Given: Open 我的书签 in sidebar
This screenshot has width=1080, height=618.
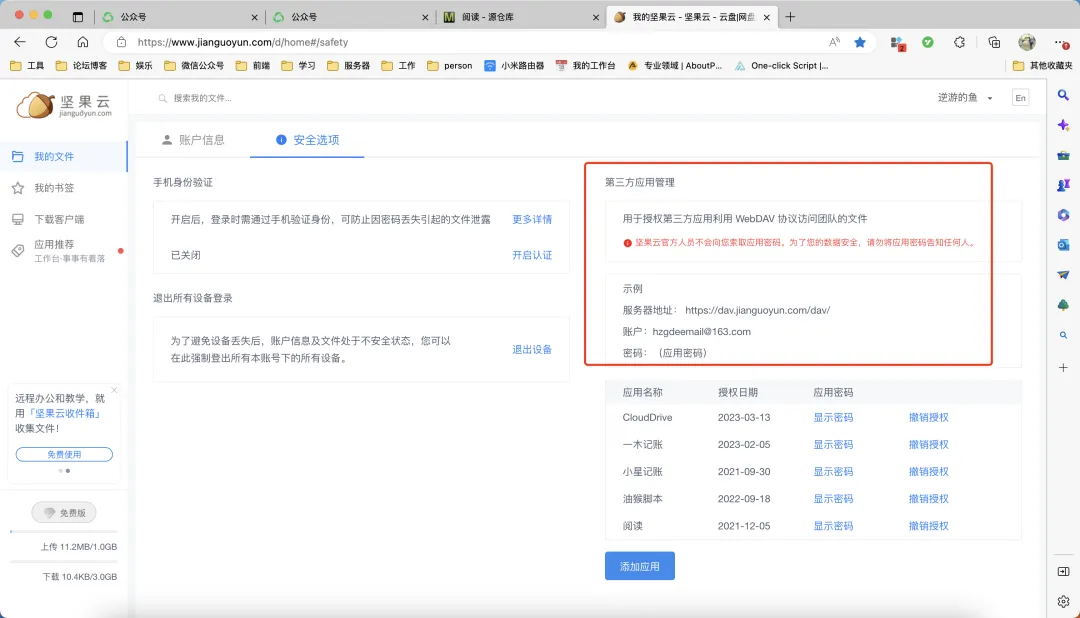Looking at the screenshot, I should point(54,187).
